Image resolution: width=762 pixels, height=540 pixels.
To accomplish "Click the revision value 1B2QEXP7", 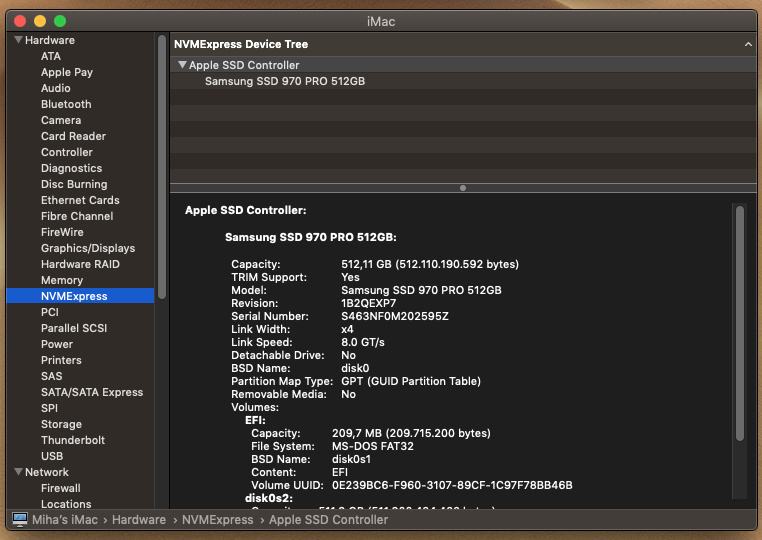I will (x=369, y=303).
